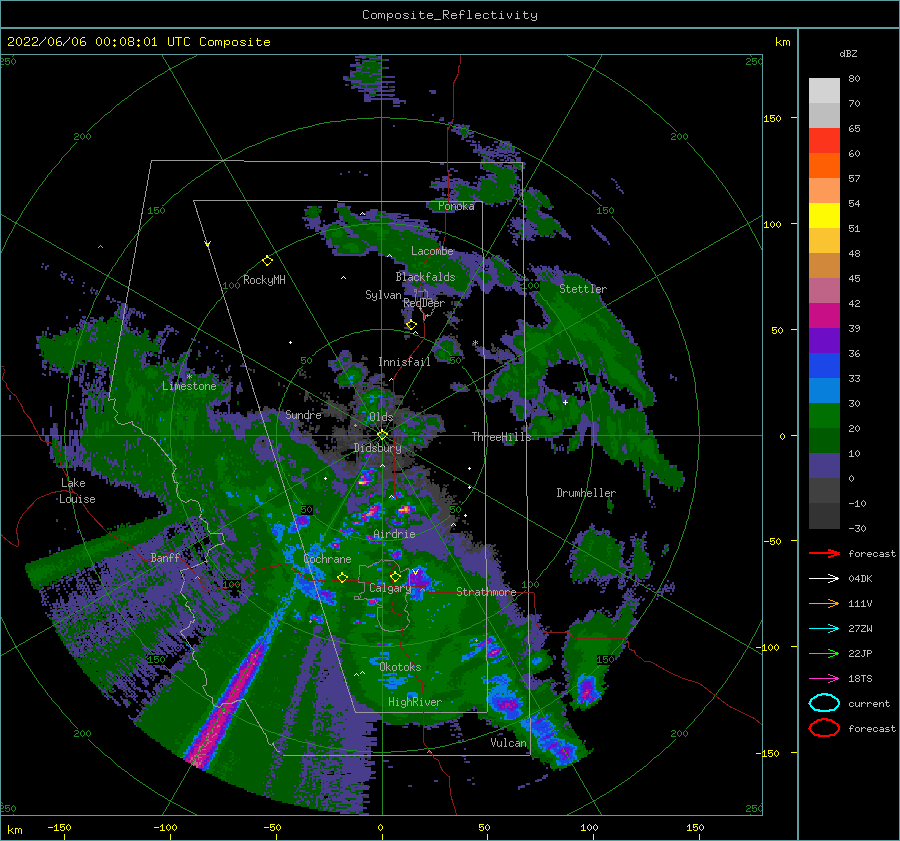Click the Ponoka label
The height and width of the screenshot is (841, 900).
click(456, 206)
